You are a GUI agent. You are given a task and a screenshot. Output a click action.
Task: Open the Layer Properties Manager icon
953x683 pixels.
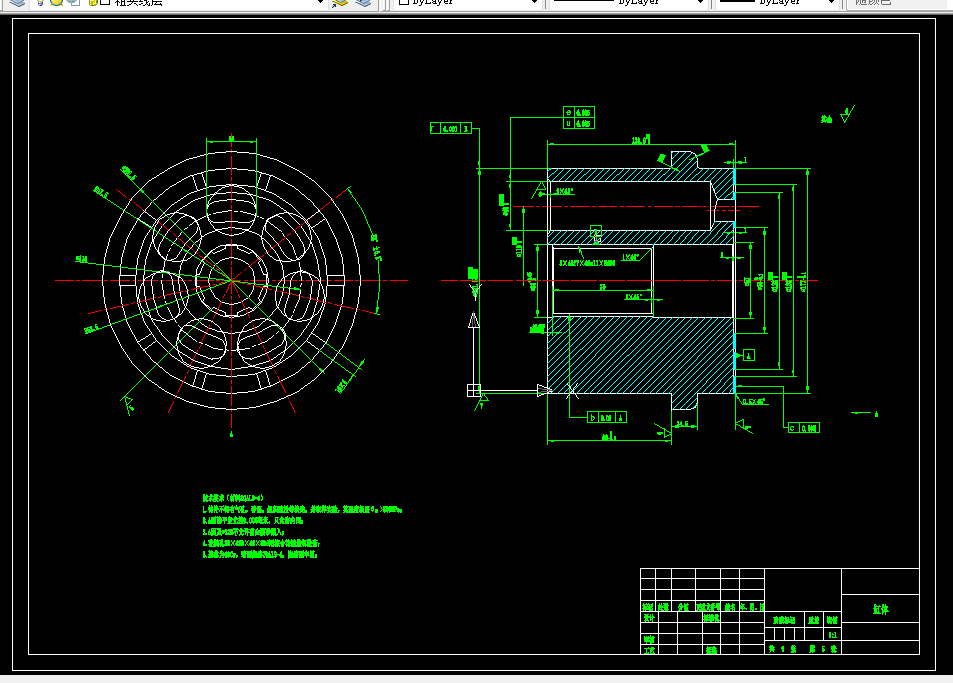(18, 2)
